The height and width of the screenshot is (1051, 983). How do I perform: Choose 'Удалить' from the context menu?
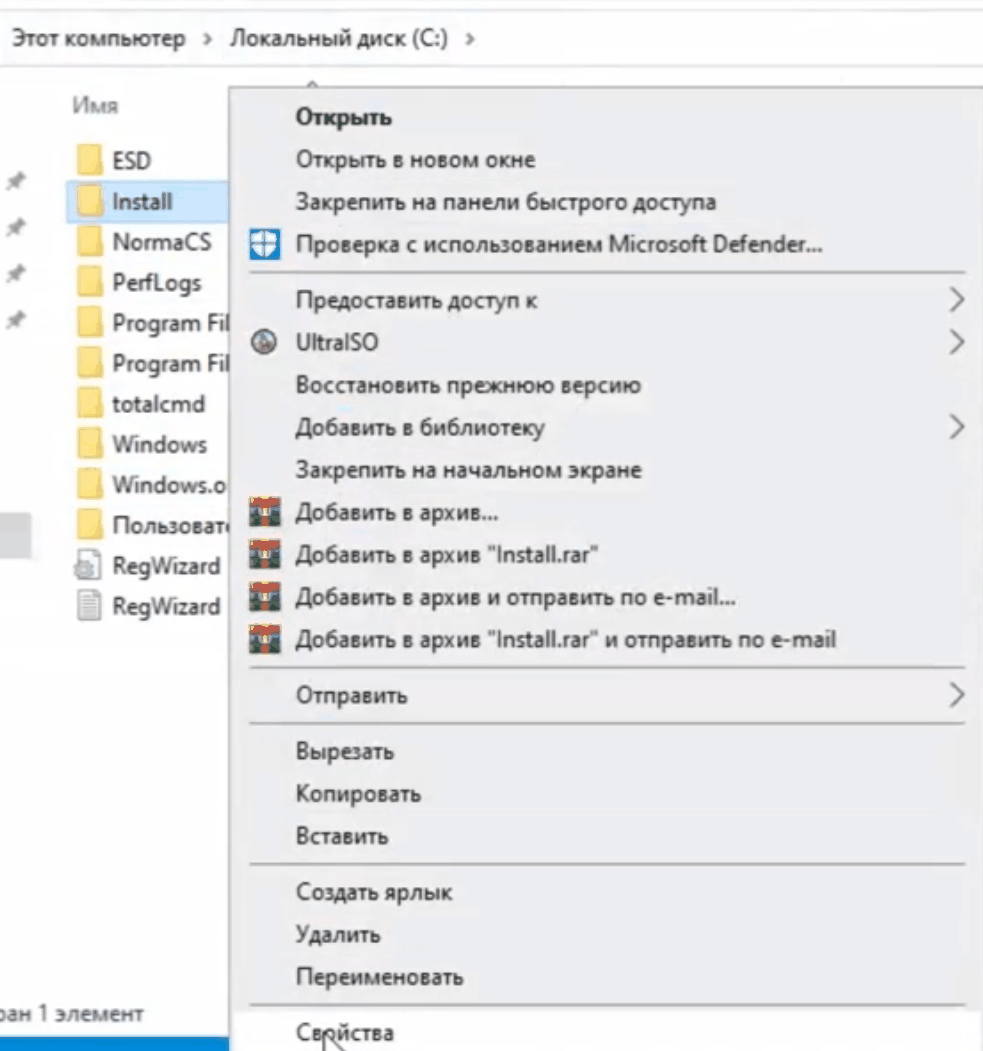point(338,935)
